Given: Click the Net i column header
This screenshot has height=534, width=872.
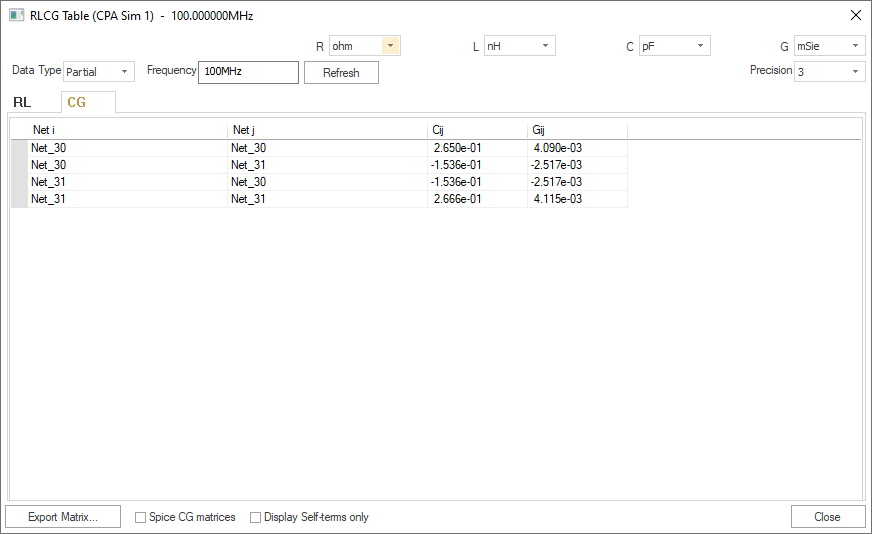Looking at the screenshot, I should [127, 130].
